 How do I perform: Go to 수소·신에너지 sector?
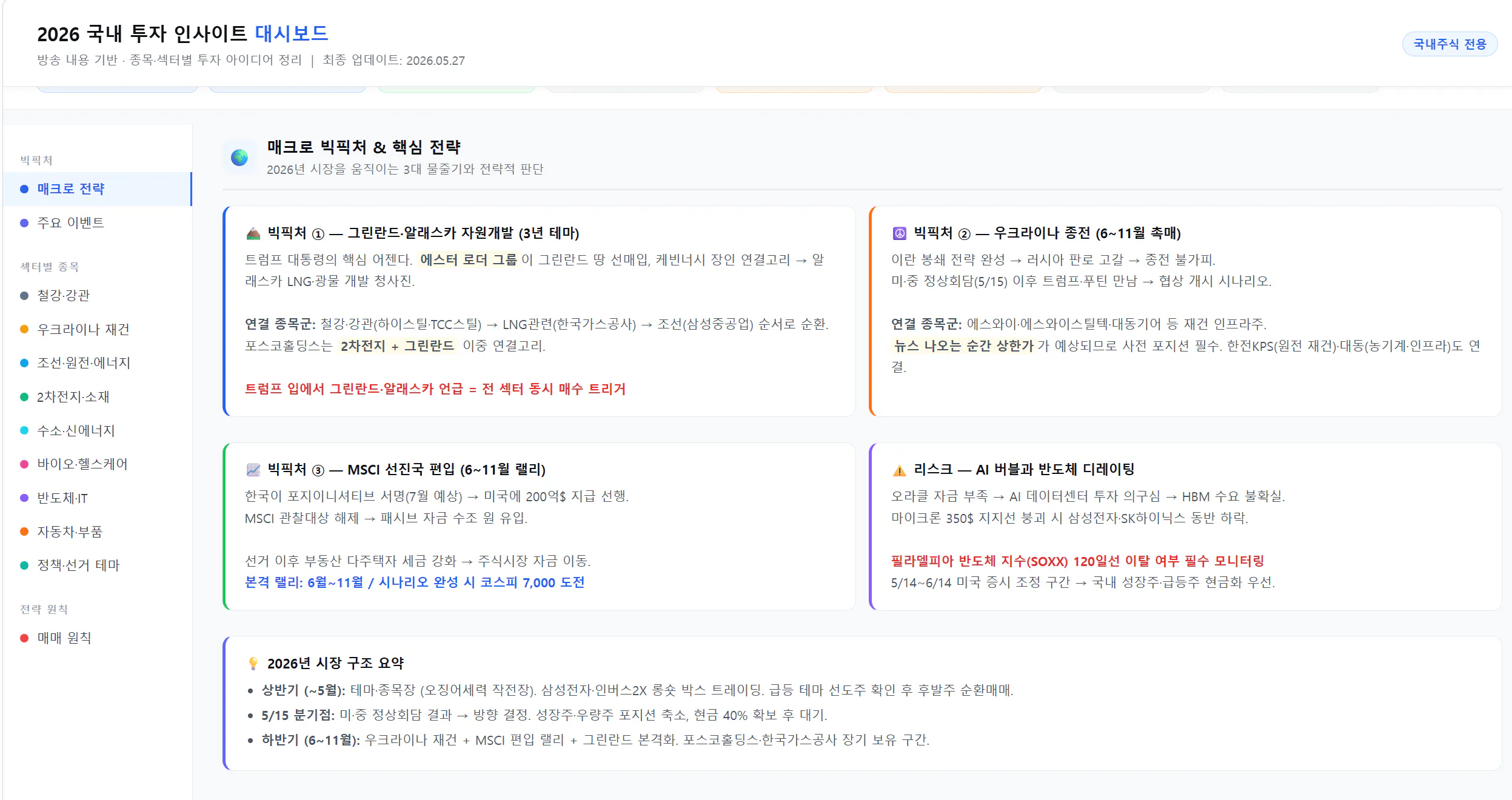point(98,431)
